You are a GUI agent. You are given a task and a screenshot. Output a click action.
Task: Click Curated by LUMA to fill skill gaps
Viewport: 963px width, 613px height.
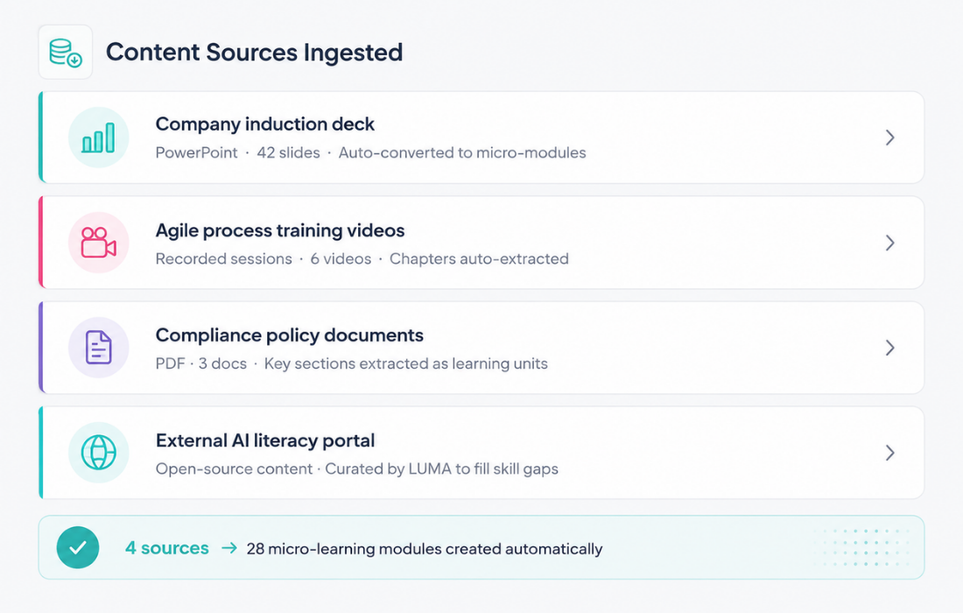tap(442, 469)
